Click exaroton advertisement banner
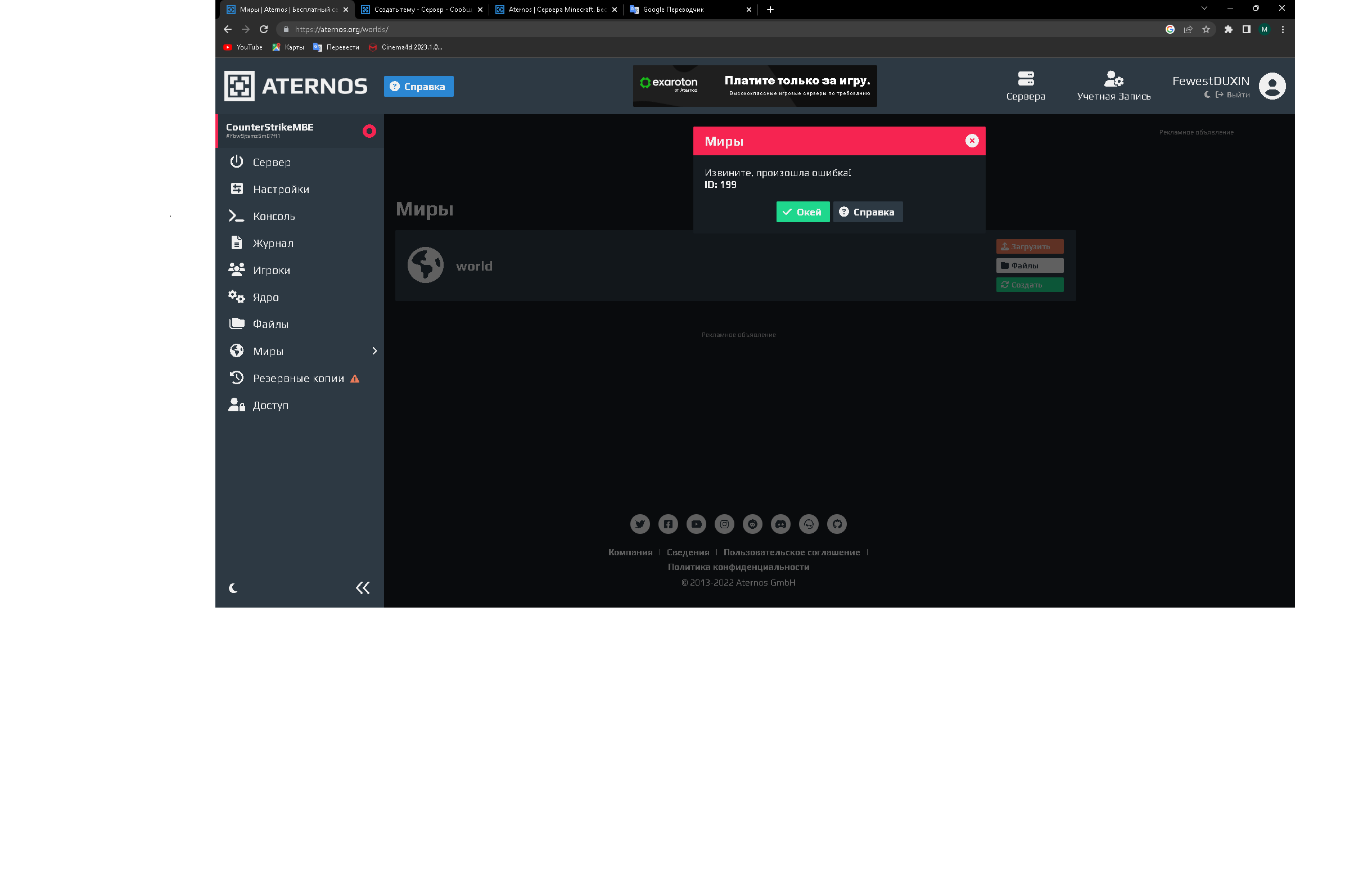The image size is (1372, 890). (x=755, y=86)
